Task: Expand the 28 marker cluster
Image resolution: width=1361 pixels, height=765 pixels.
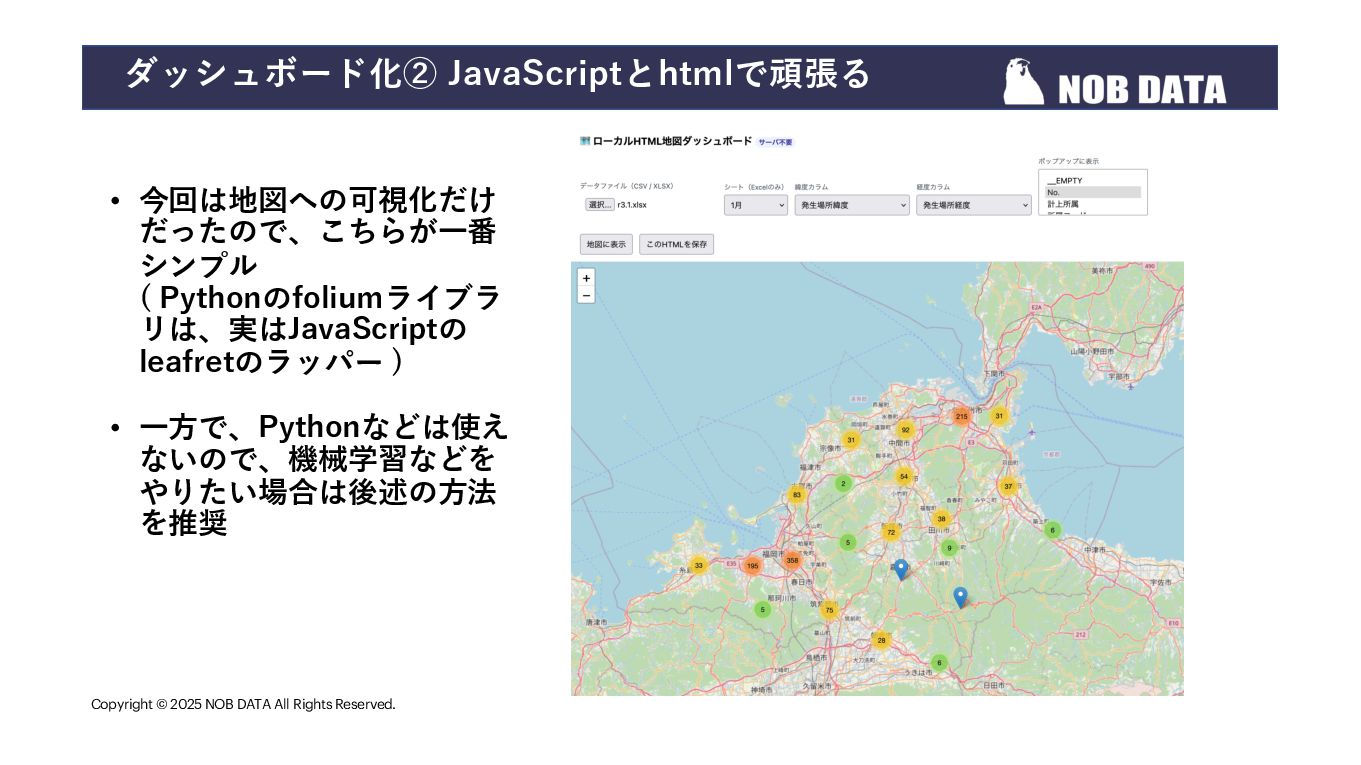Action: click(881, 640)
